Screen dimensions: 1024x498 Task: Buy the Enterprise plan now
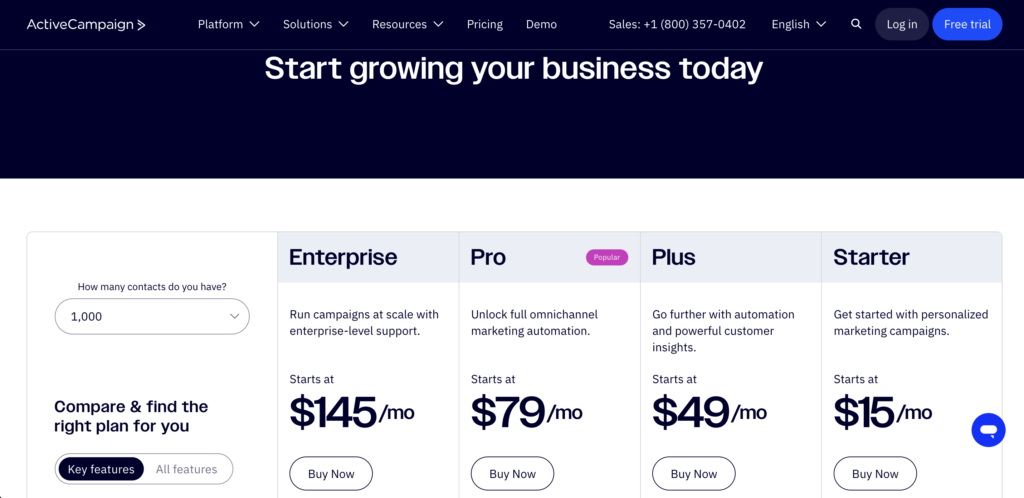tap(331, 474)
